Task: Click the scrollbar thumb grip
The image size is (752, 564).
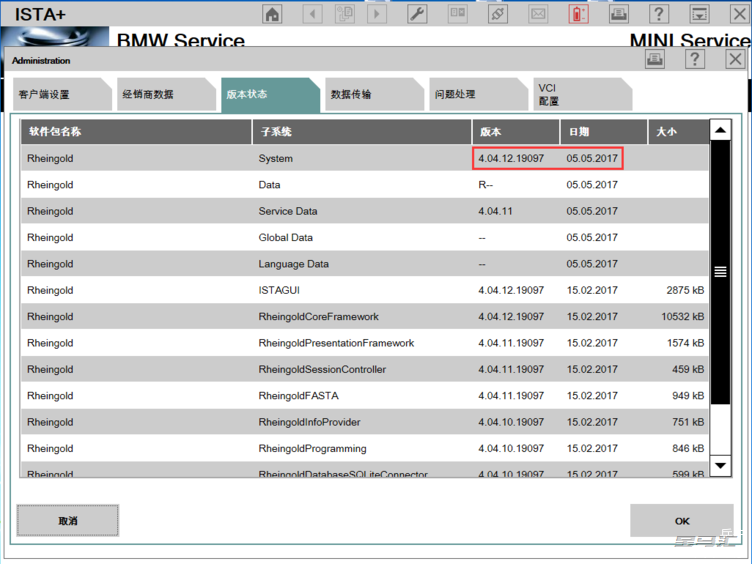Action: point(720,272)
